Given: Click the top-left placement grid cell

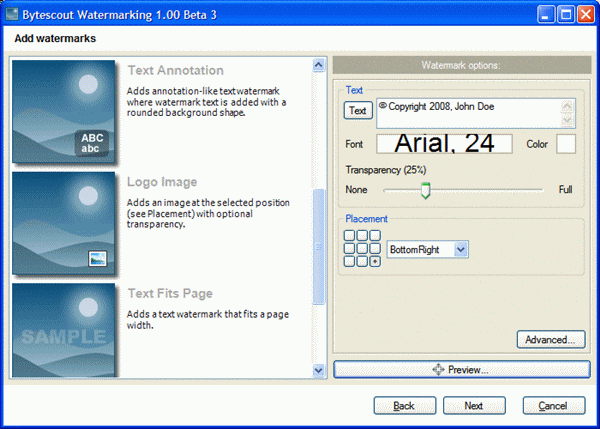Looking at the screenshot, I should (x=350, y=236).
